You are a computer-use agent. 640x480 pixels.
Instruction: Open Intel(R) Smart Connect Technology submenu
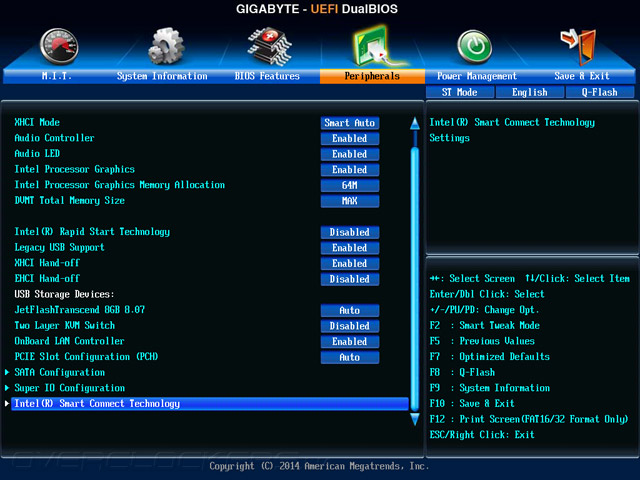click(x=210, y=404)
